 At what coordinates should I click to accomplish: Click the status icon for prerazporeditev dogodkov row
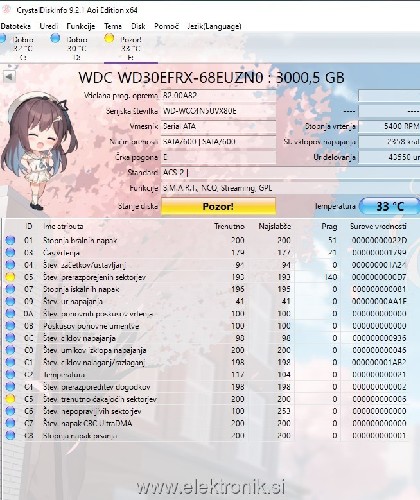[x=10, y=387]
